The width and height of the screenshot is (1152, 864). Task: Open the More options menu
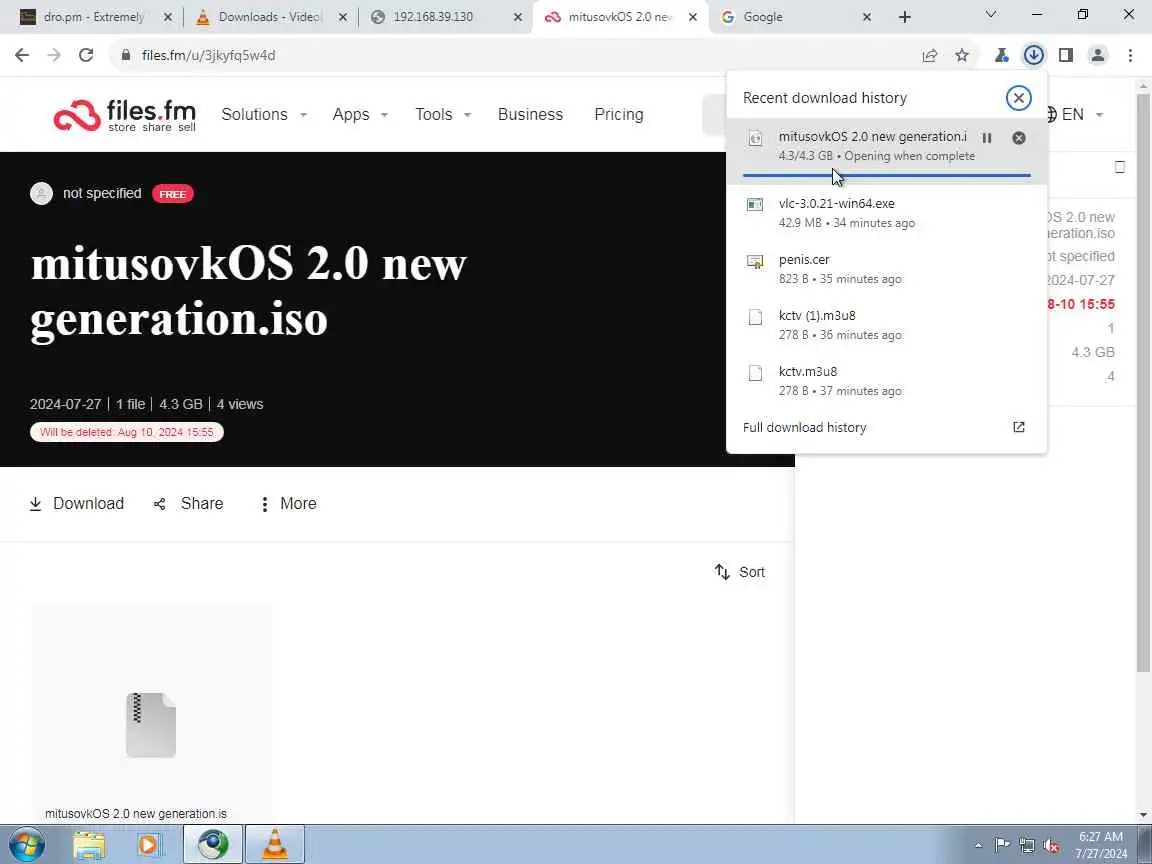(x=288, y=504)
